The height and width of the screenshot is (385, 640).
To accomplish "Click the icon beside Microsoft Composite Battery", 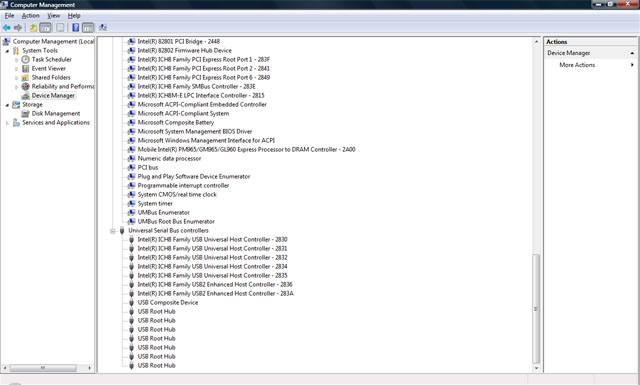I will [131, 122].
